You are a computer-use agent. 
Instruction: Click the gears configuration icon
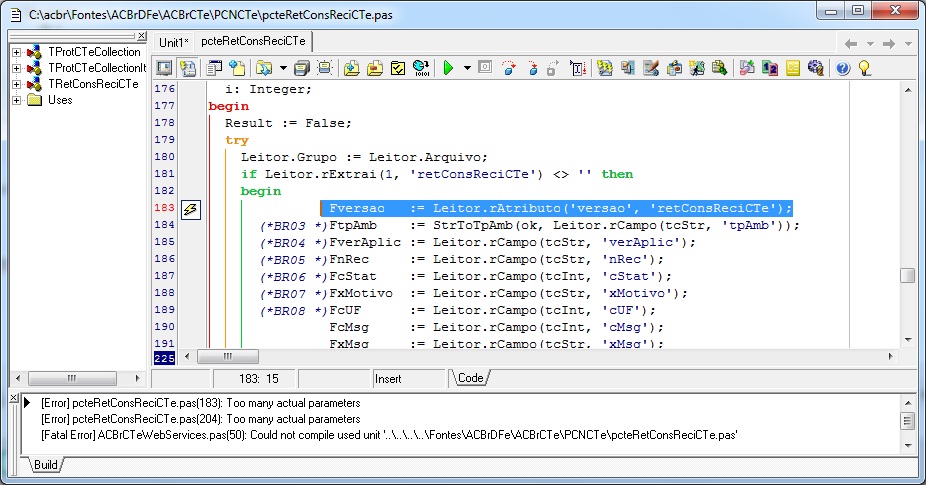[x=816, y=69]
